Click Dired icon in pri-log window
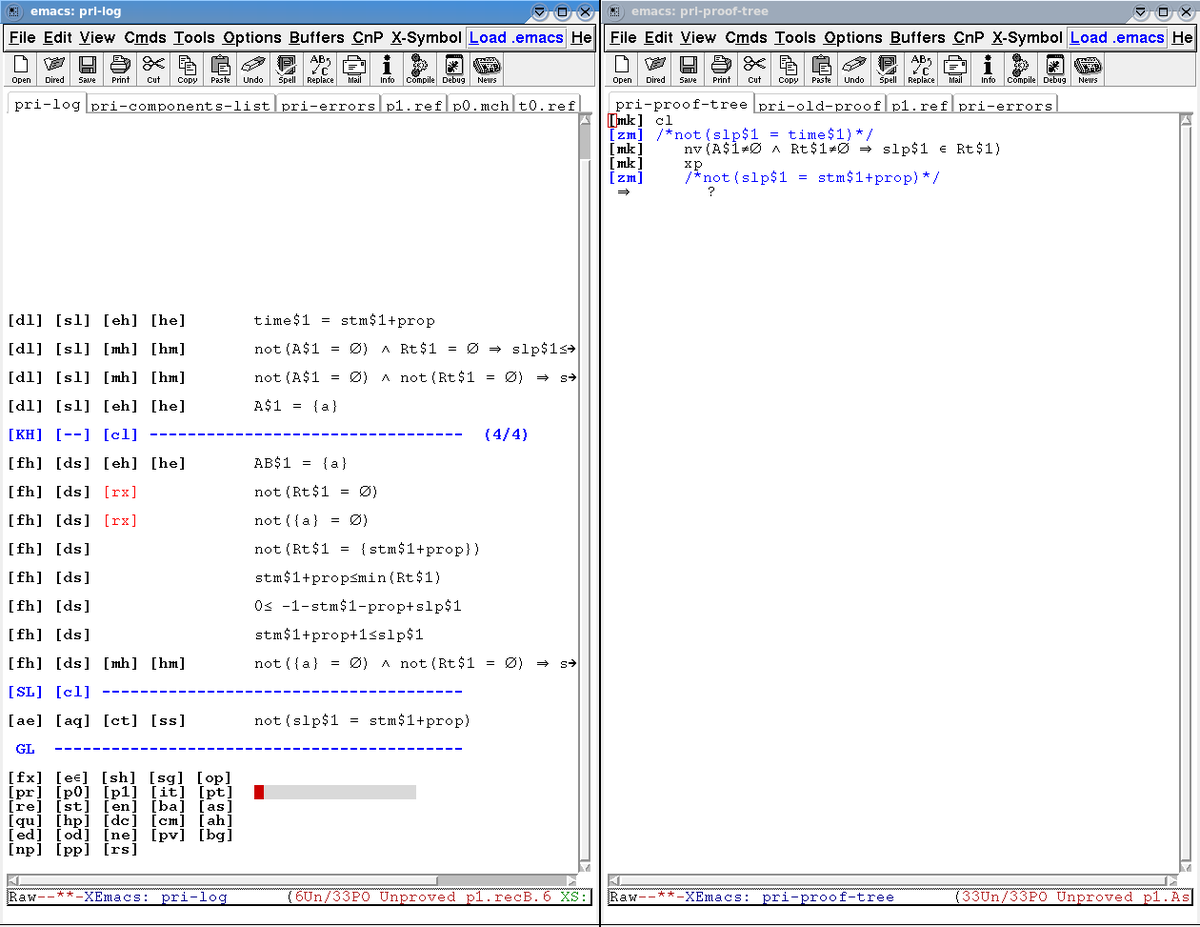This screenshot has height=927, width=1200. [x=55, y=68]
